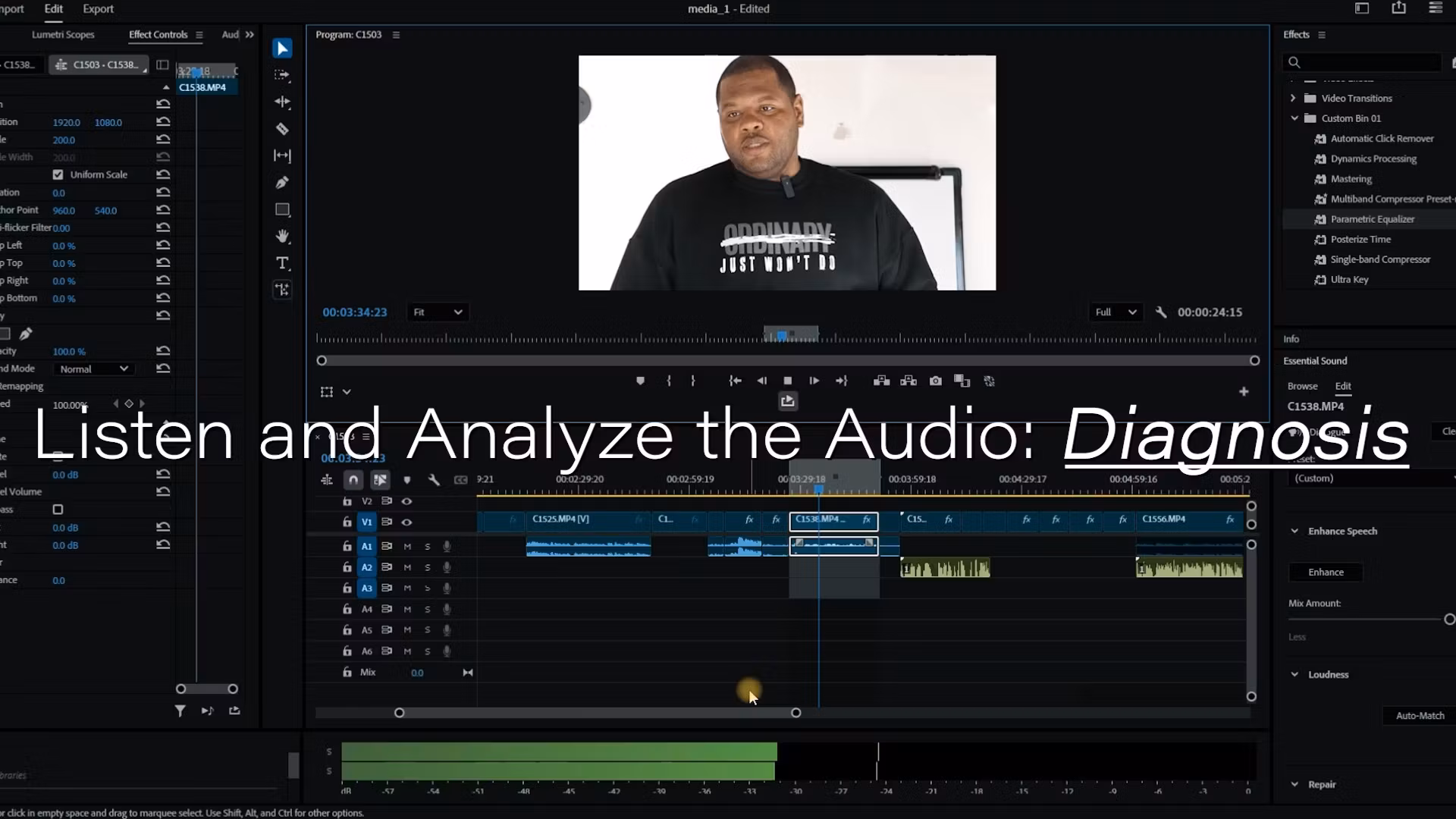The image size is (1456, 819).
Task: Click the Auto-Match loudness button
Action: coord(1420,716)
